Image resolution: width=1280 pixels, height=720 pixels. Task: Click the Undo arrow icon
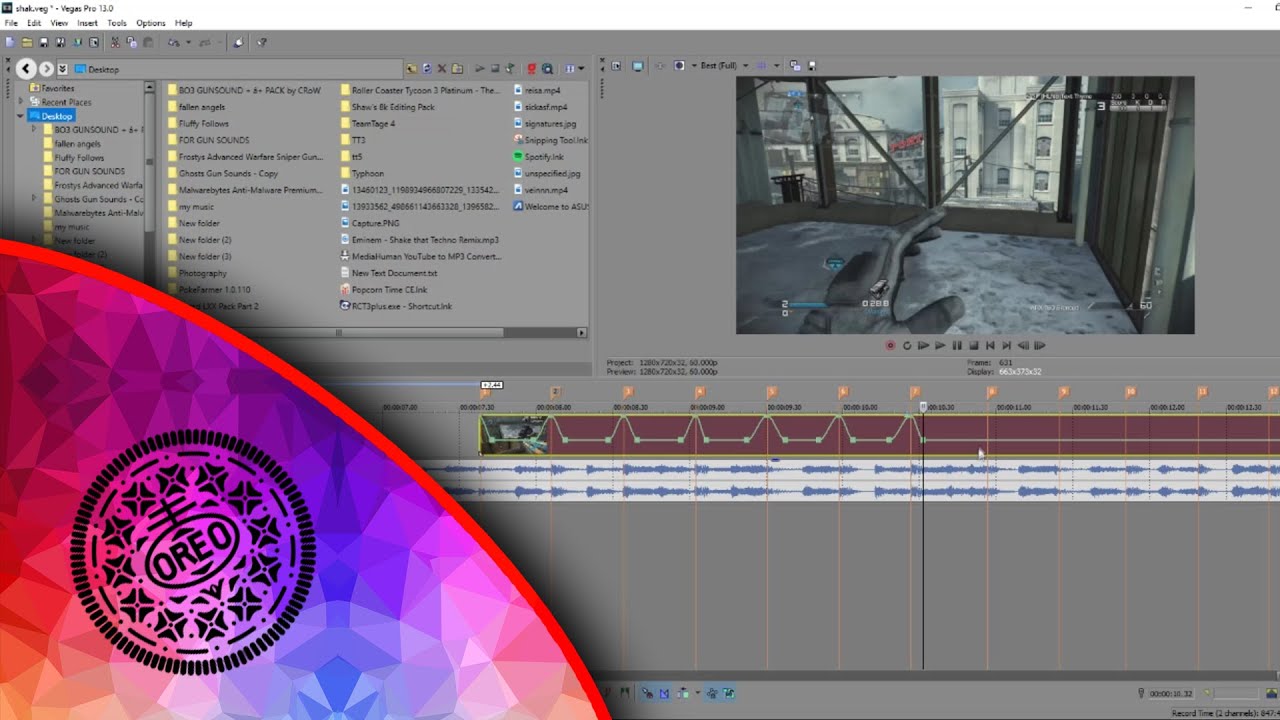173,42
